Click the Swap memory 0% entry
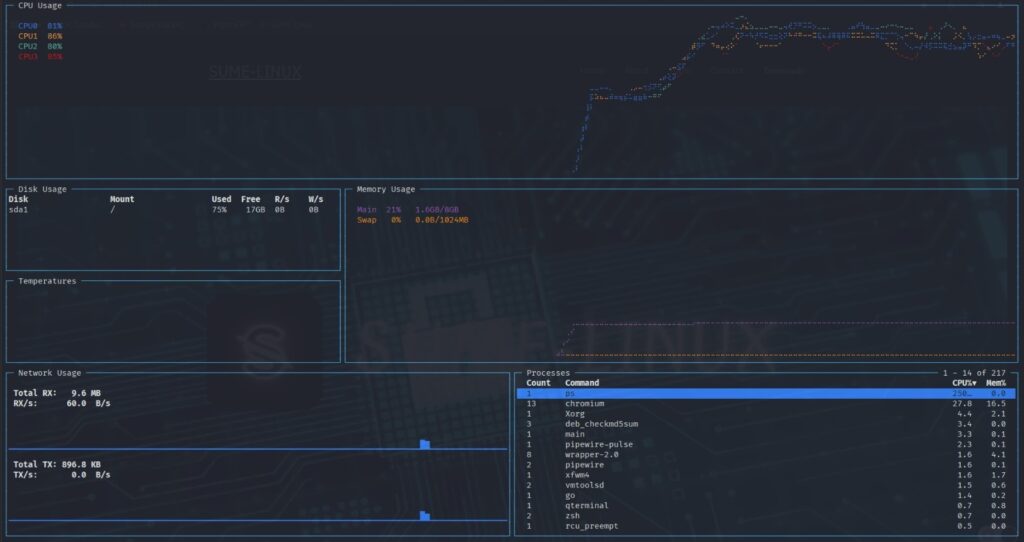This screenshot has width=1024, height=542. click(413, 220)
